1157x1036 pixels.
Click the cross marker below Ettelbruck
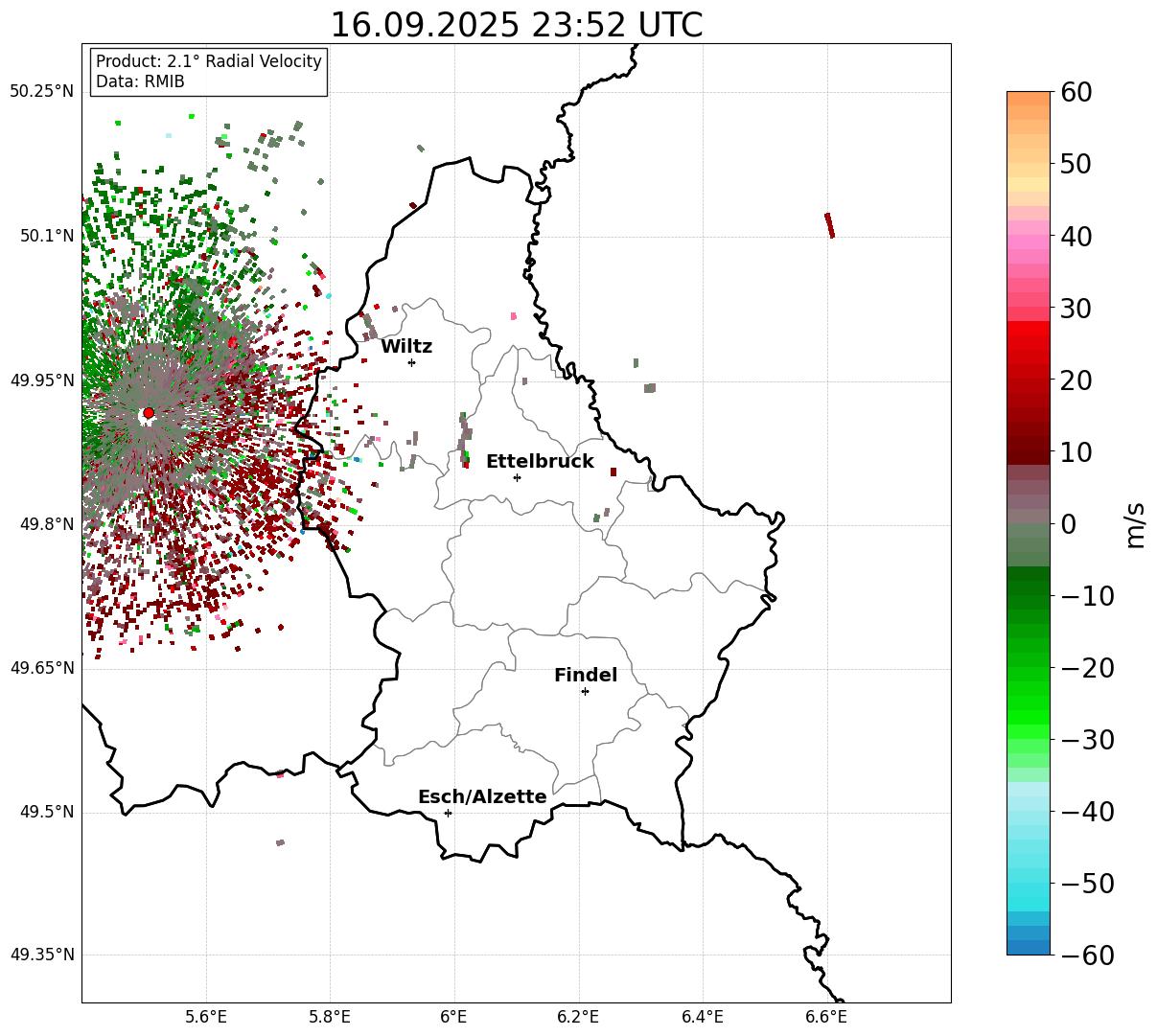[x=517, y=477]
